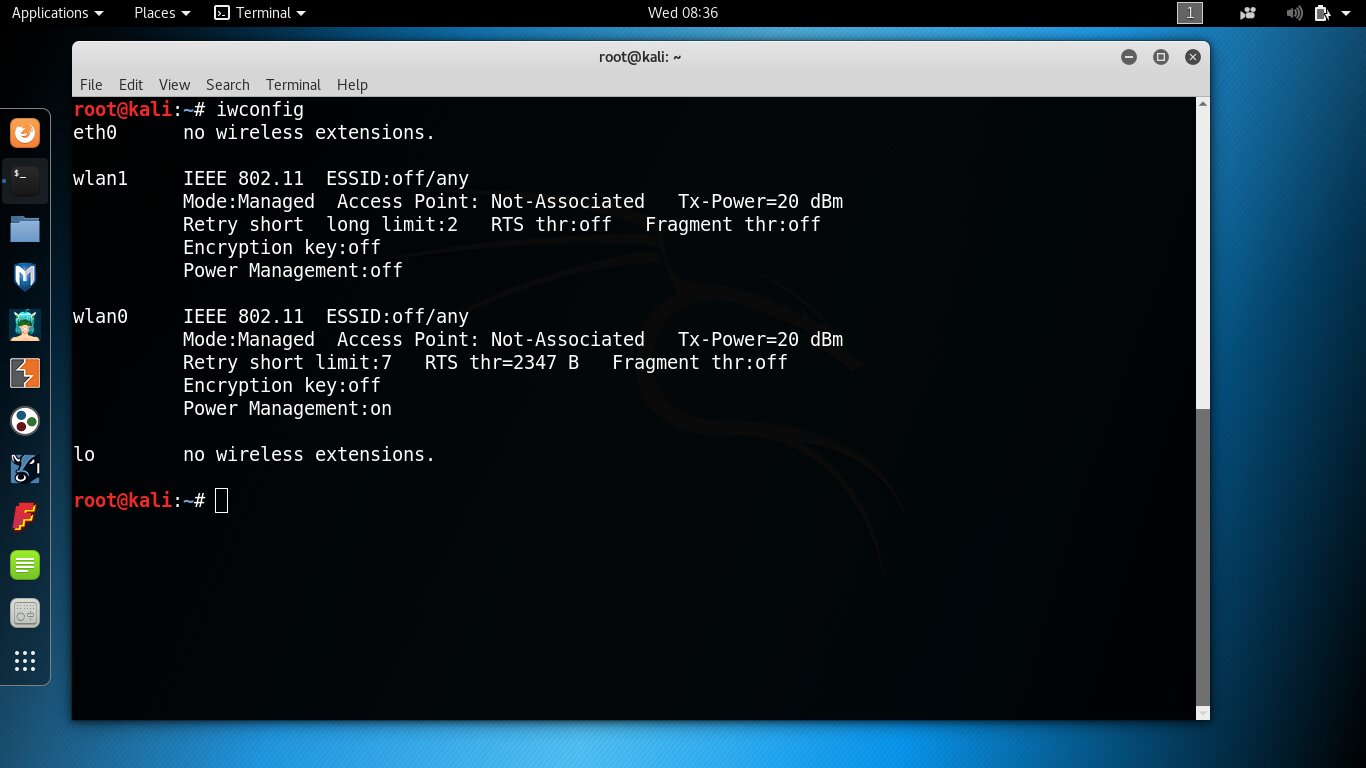This screenshot has width=1366, height=768.
Task: Launch Metasploit from the dock
Action: (25, 277)
